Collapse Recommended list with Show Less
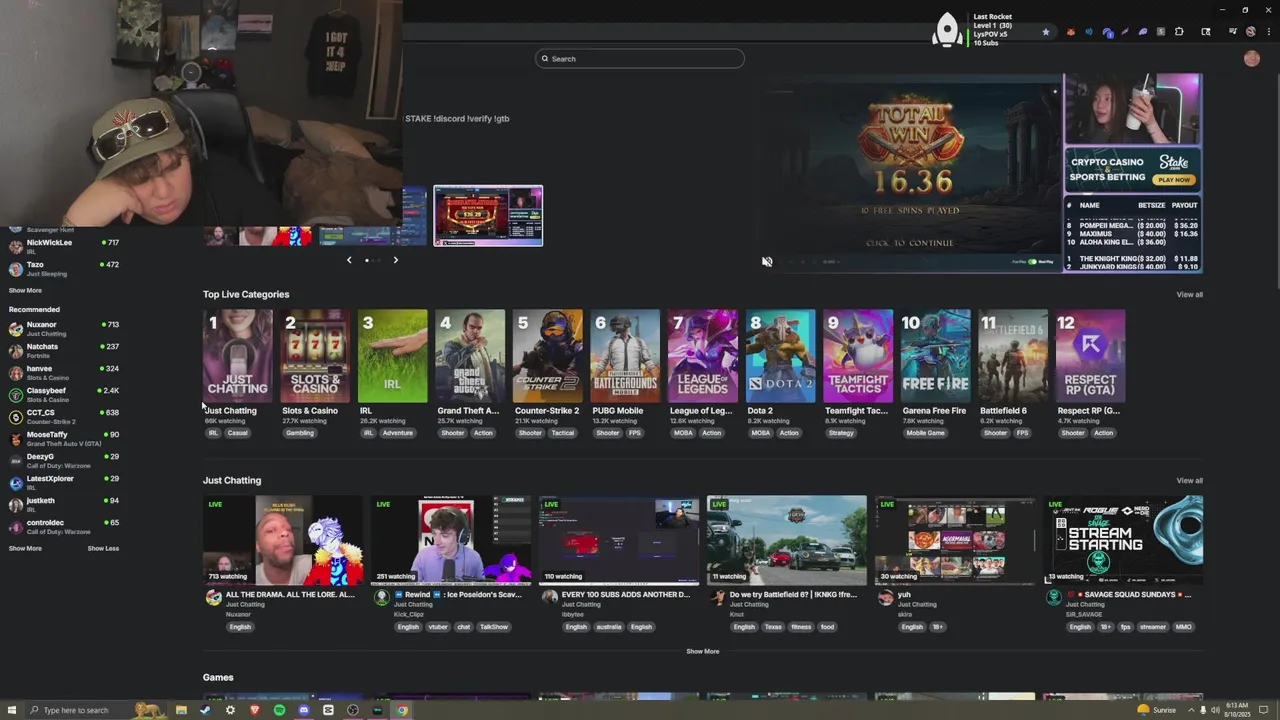 tap(103, 549)
